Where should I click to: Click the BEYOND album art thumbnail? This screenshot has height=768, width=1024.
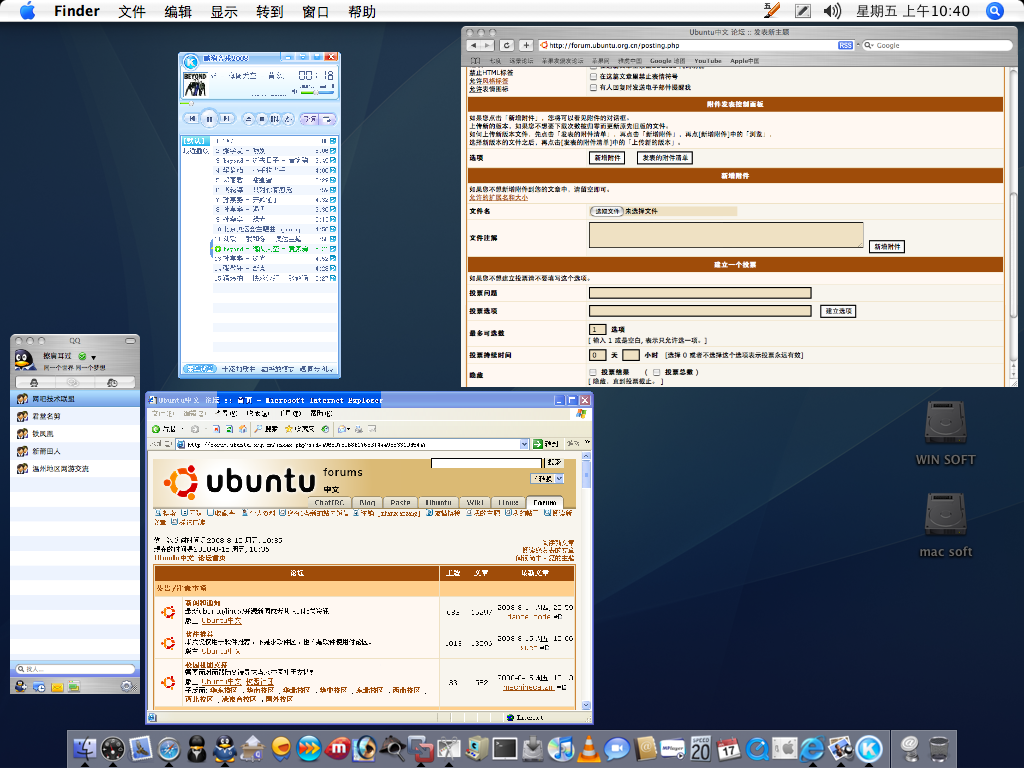click(x=195, y=85)
